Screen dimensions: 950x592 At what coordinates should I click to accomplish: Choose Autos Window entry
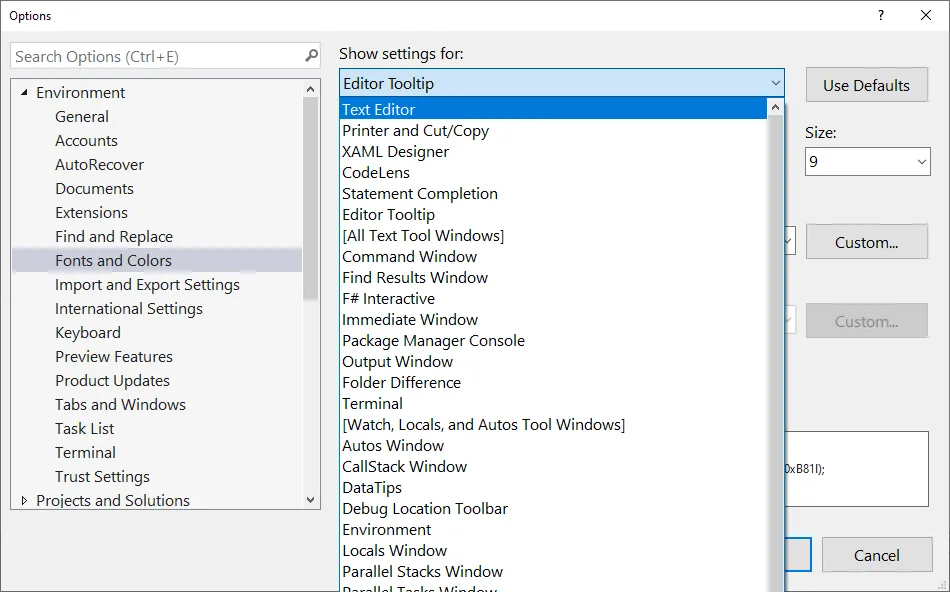[553, 446]
